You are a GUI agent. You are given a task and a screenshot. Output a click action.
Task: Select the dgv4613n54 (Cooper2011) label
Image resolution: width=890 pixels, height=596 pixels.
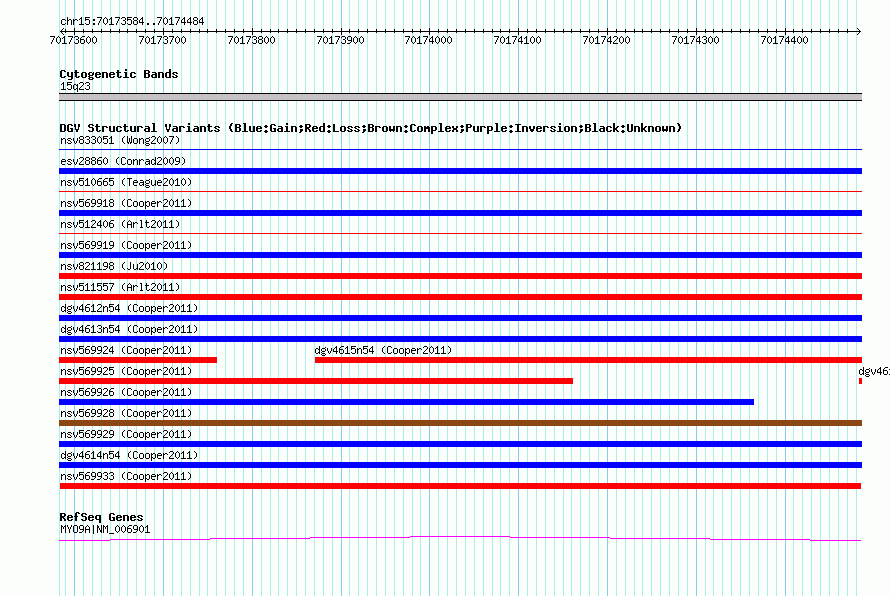(129, 329)
